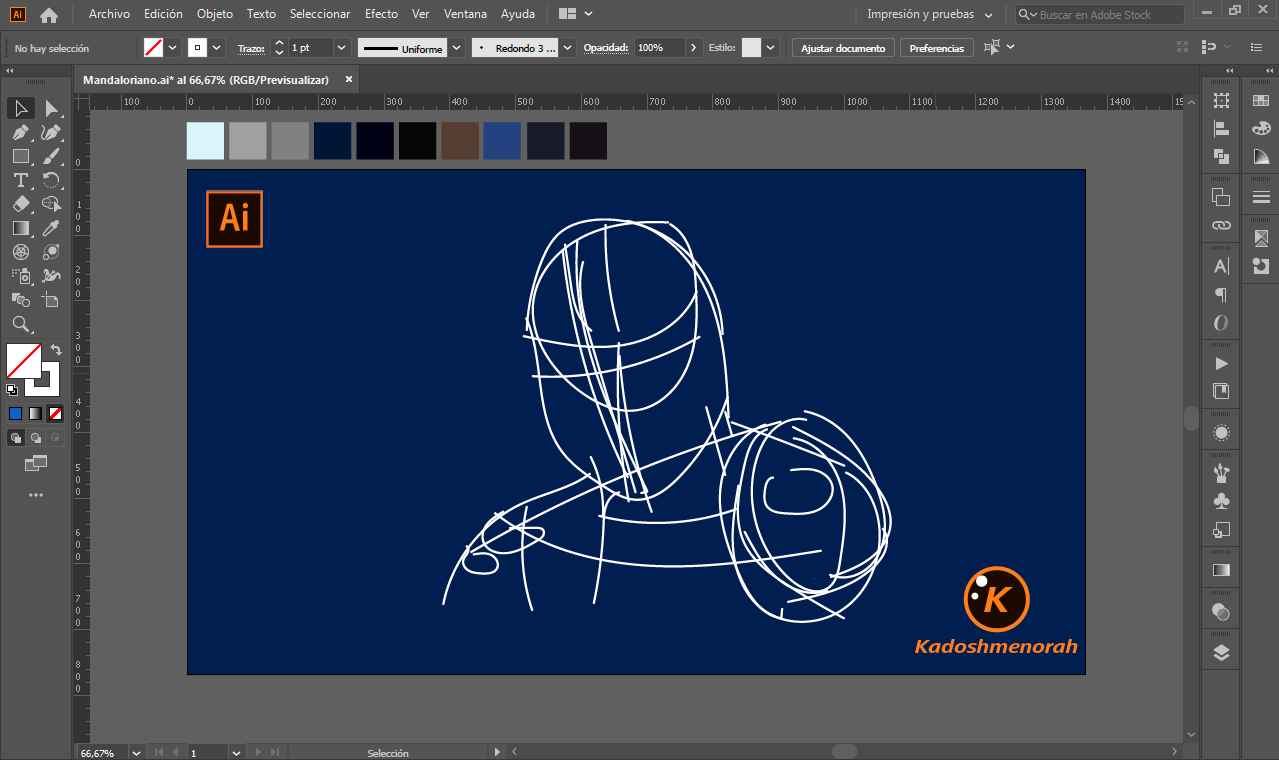Click the Preferencias button
The width and height of the screenshot is (1279, 760).
coord(937,48)
